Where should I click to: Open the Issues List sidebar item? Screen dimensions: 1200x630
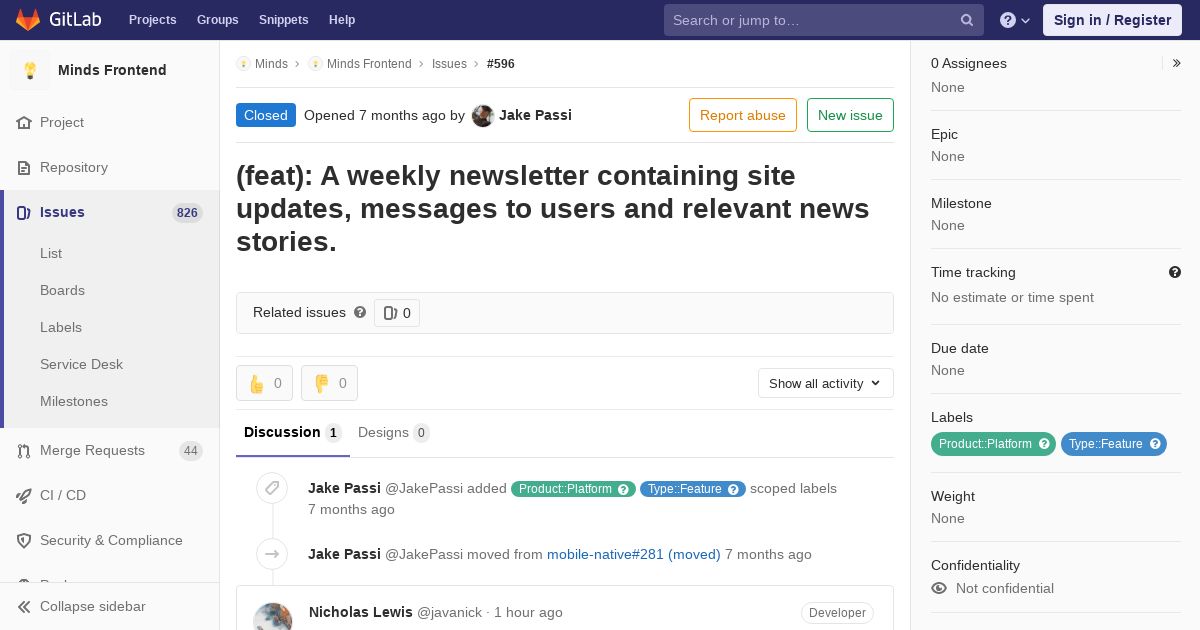[51, 253]
